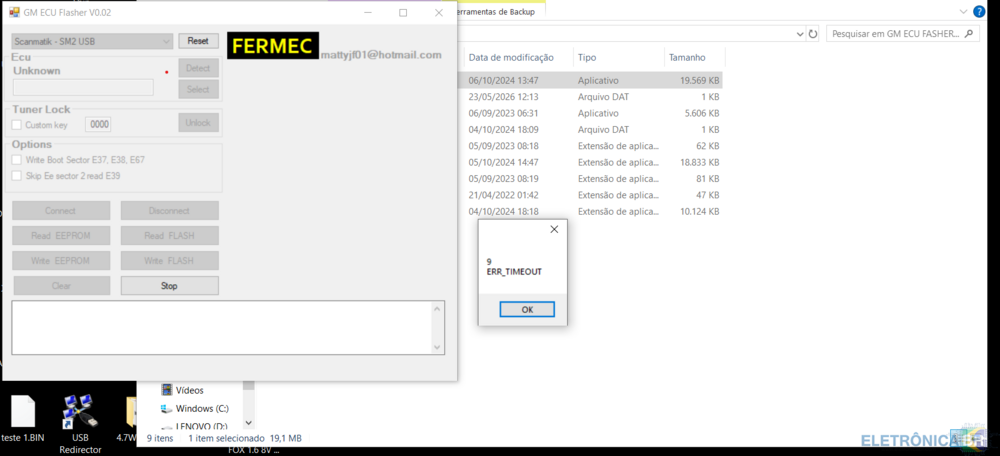Image resolution: width=1000 pixels, height=456 pixels.
Task: Sort files by the Tipo column
Action: tap(587, 57)
